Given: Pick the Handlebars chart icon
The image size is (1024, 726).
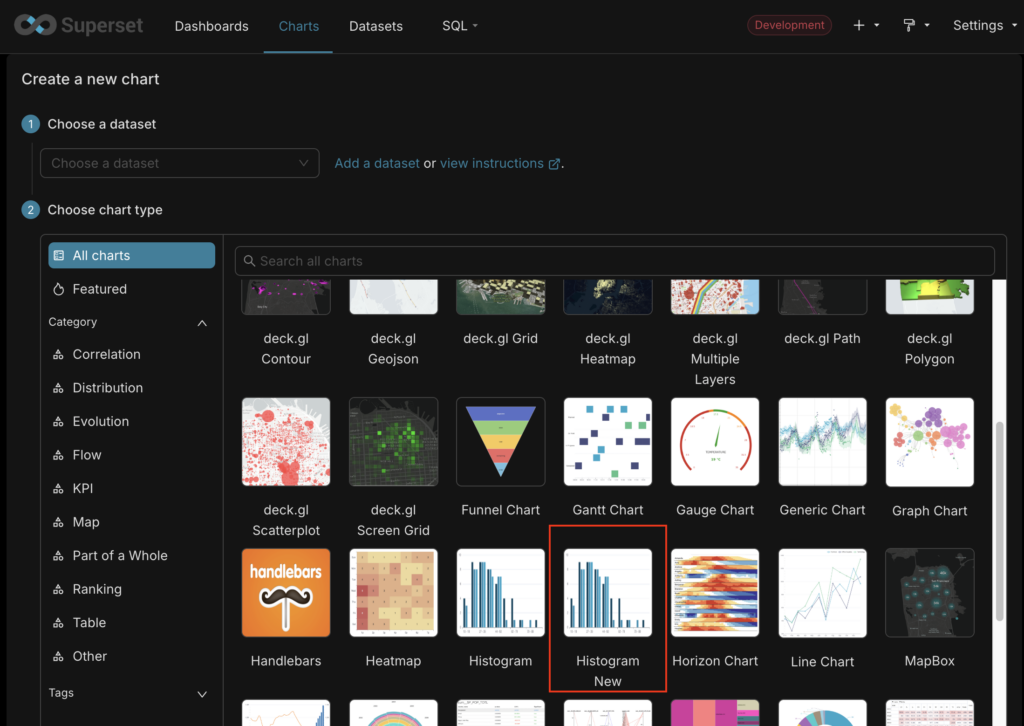Looking at the screenshot, I should tap(286, 593).
